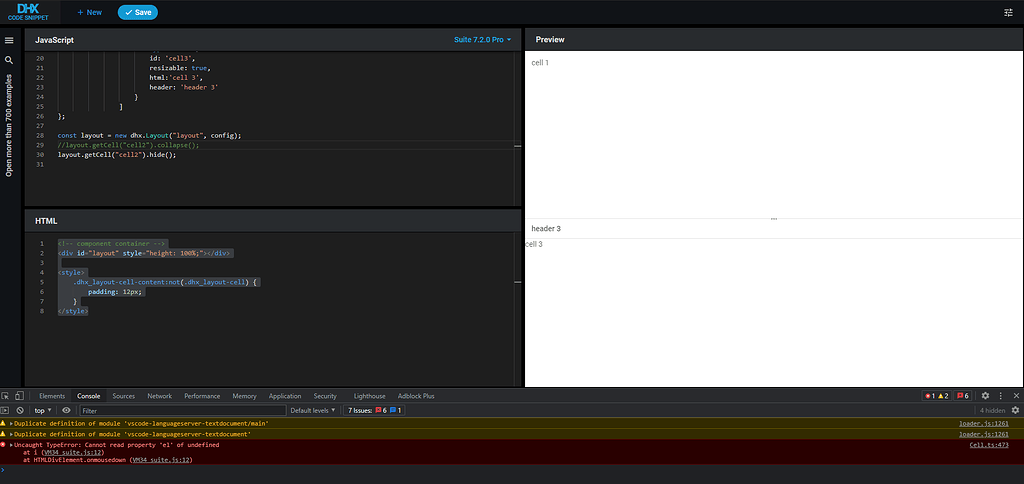This screenshot has width=1024, height=484.
Task: Toggle the console sidebar panel icon
Action: point(5,410)
